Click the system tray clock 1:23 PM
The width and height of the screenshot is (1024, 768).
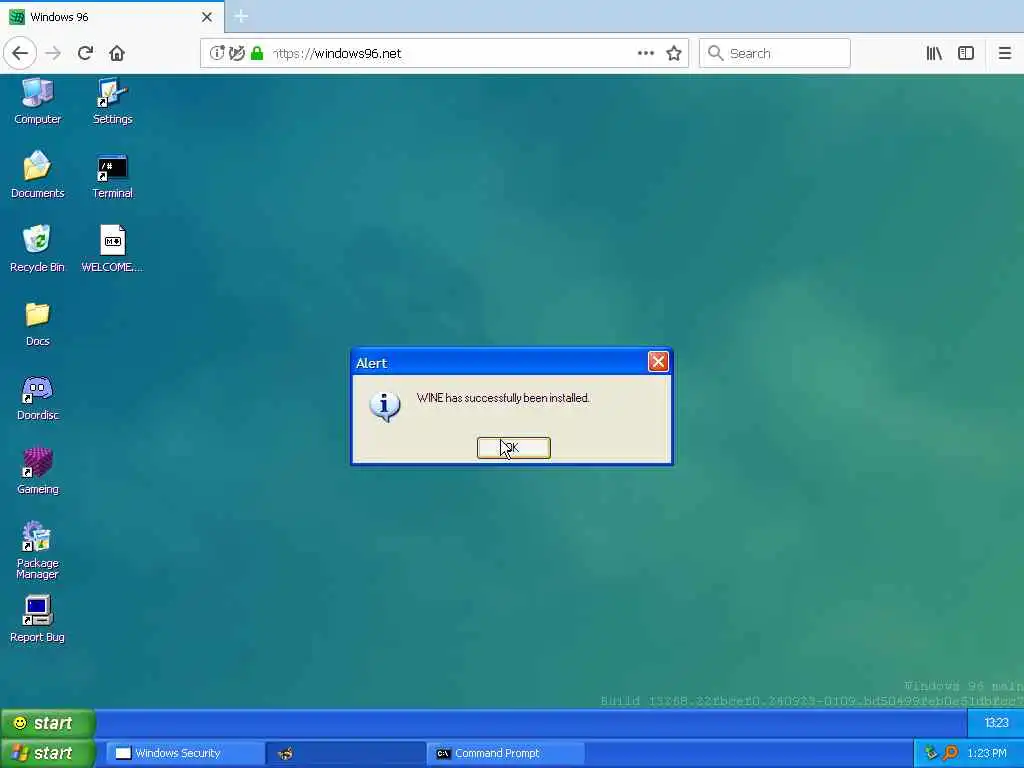987,753
